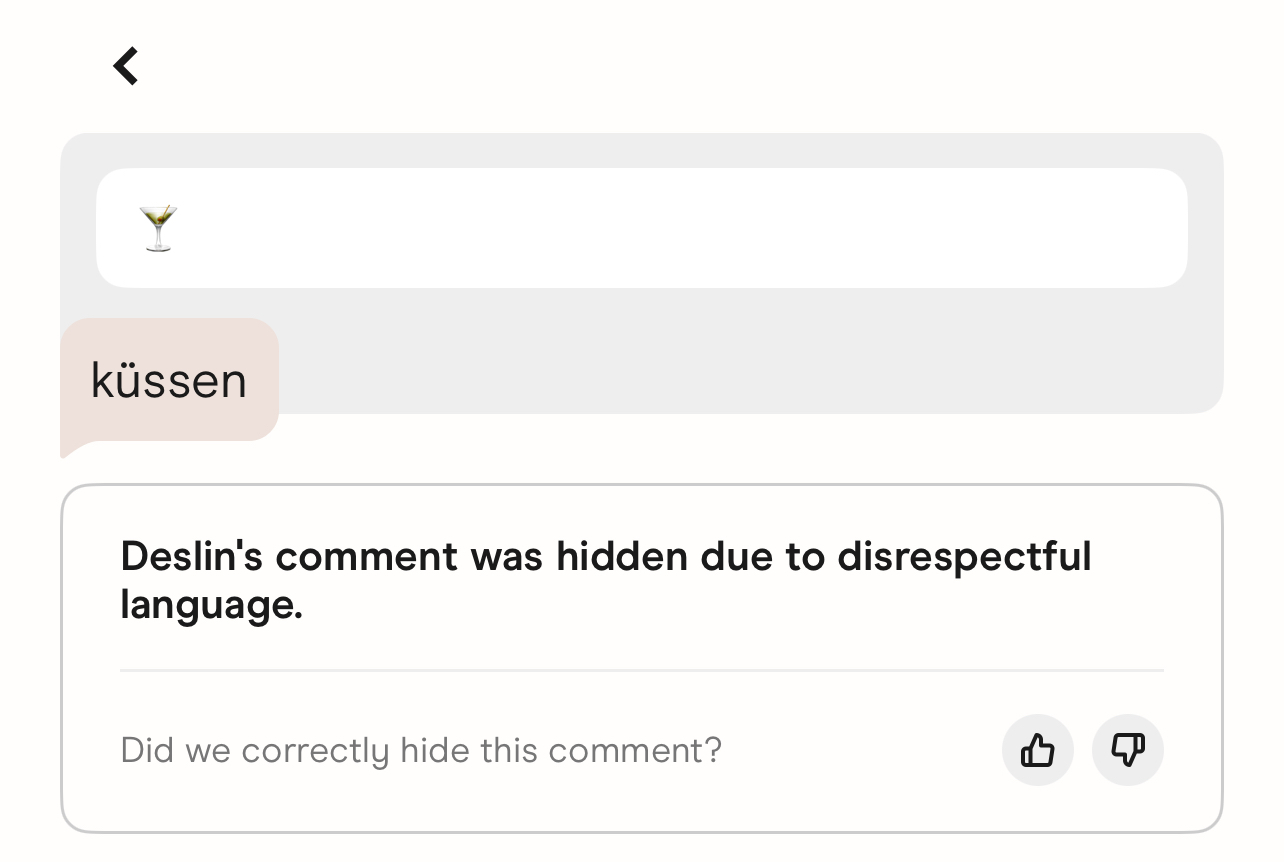Click the words "Did we" in feedback question
The height and width of the screenshot is (862, 1284).
coord(175,750)
